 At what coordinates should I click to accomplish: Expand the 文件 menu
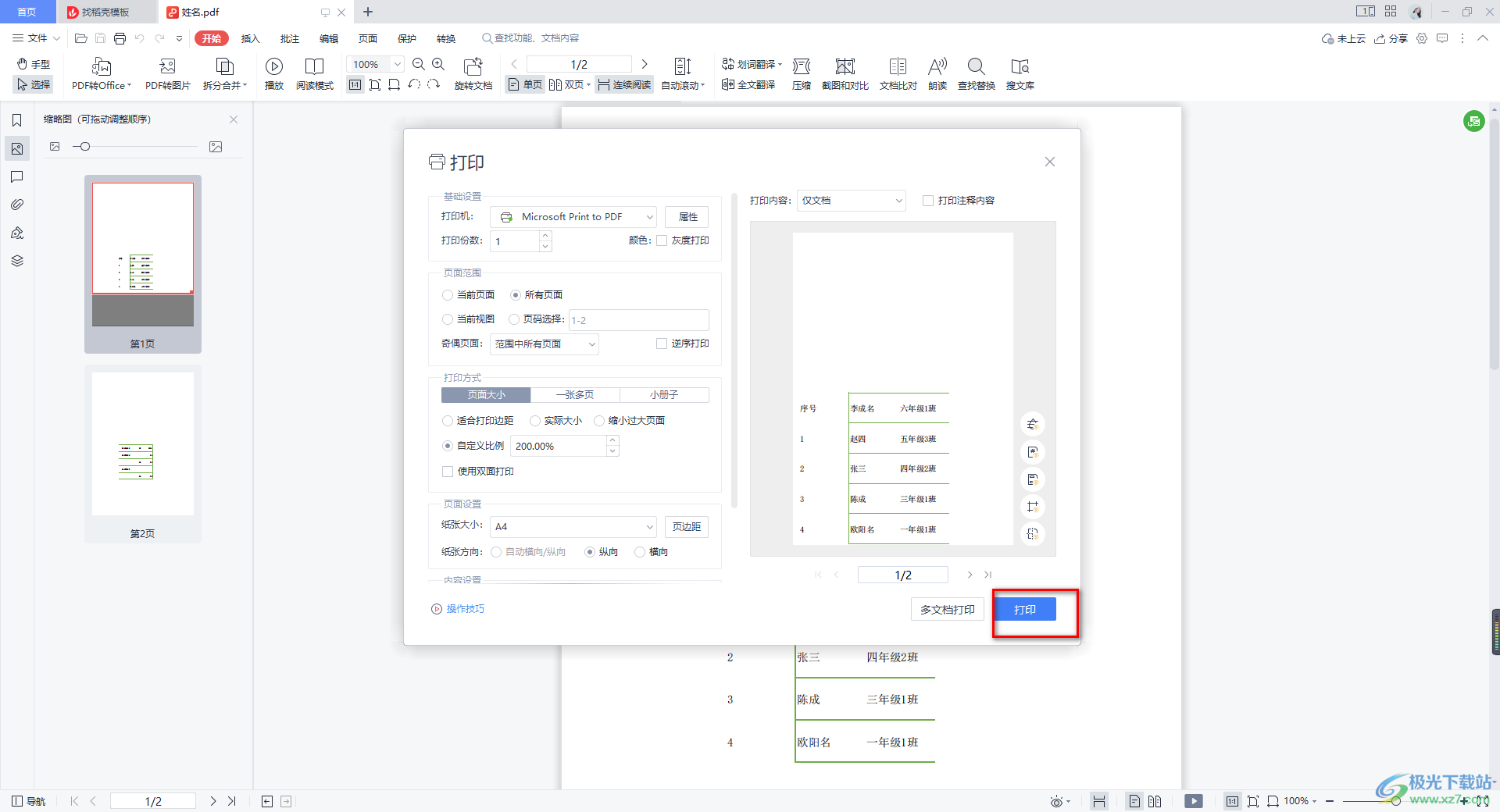pyautogui.click(x=35, y=38)
